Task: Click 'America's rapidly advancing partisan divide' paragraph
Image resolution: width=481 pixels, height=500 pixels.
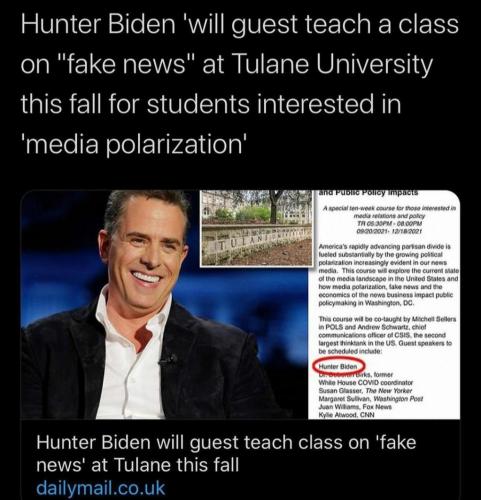Action: 388,275
